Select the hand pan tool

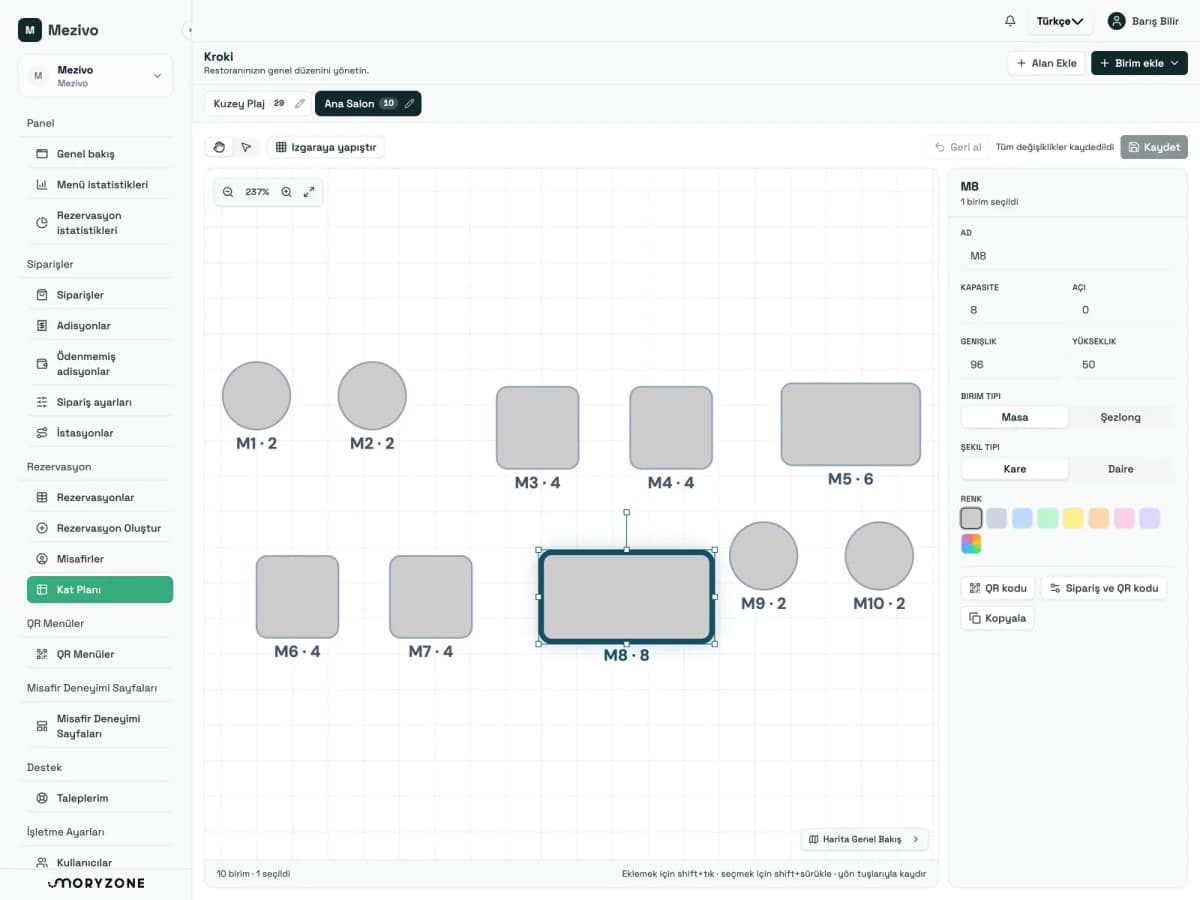[x=220, y=147]
